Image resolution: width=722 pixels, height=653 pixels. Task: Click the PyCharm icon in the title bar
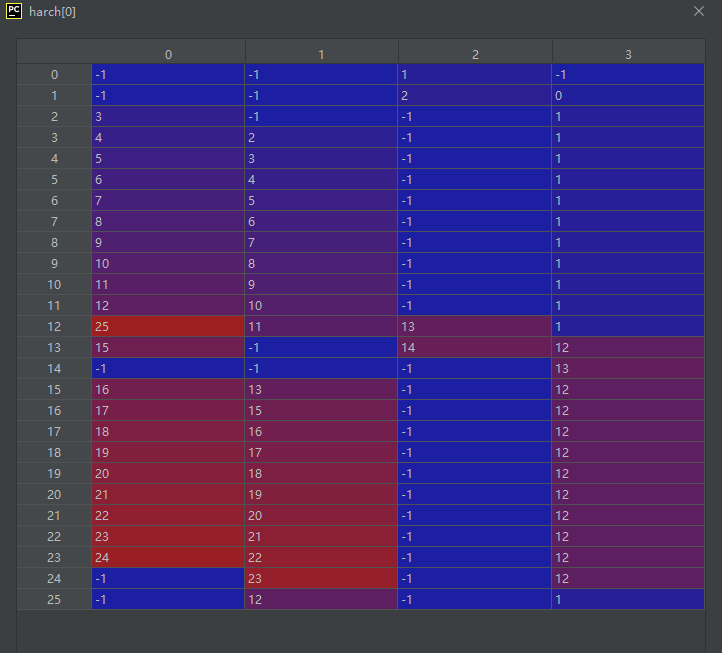pos(14,11)
